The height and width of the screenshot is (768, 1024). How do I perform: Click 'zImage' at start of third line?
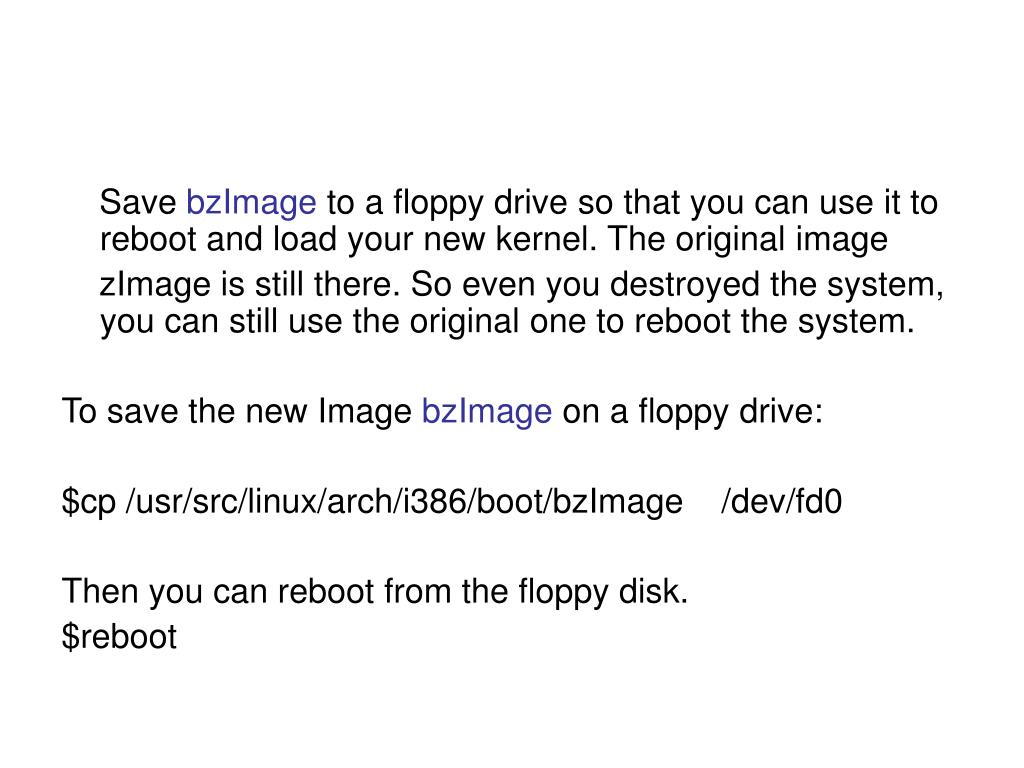tap(155, 286)
